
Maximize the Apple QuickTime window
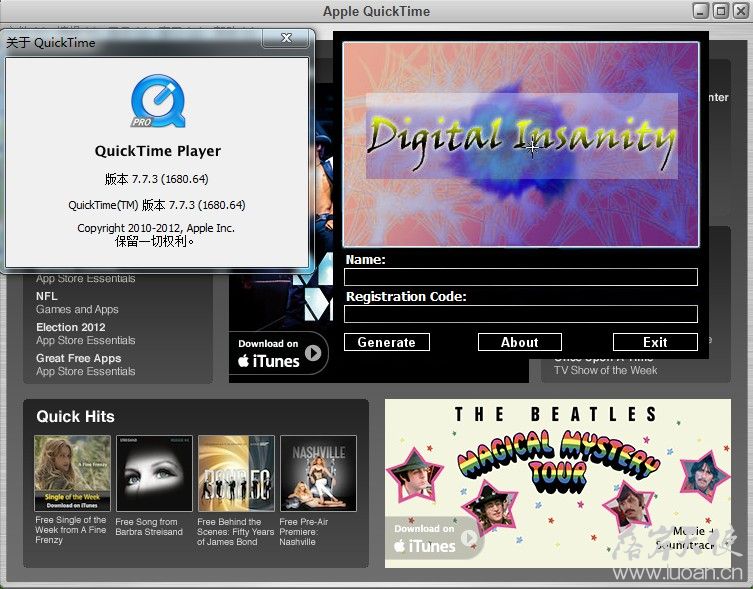720,11
